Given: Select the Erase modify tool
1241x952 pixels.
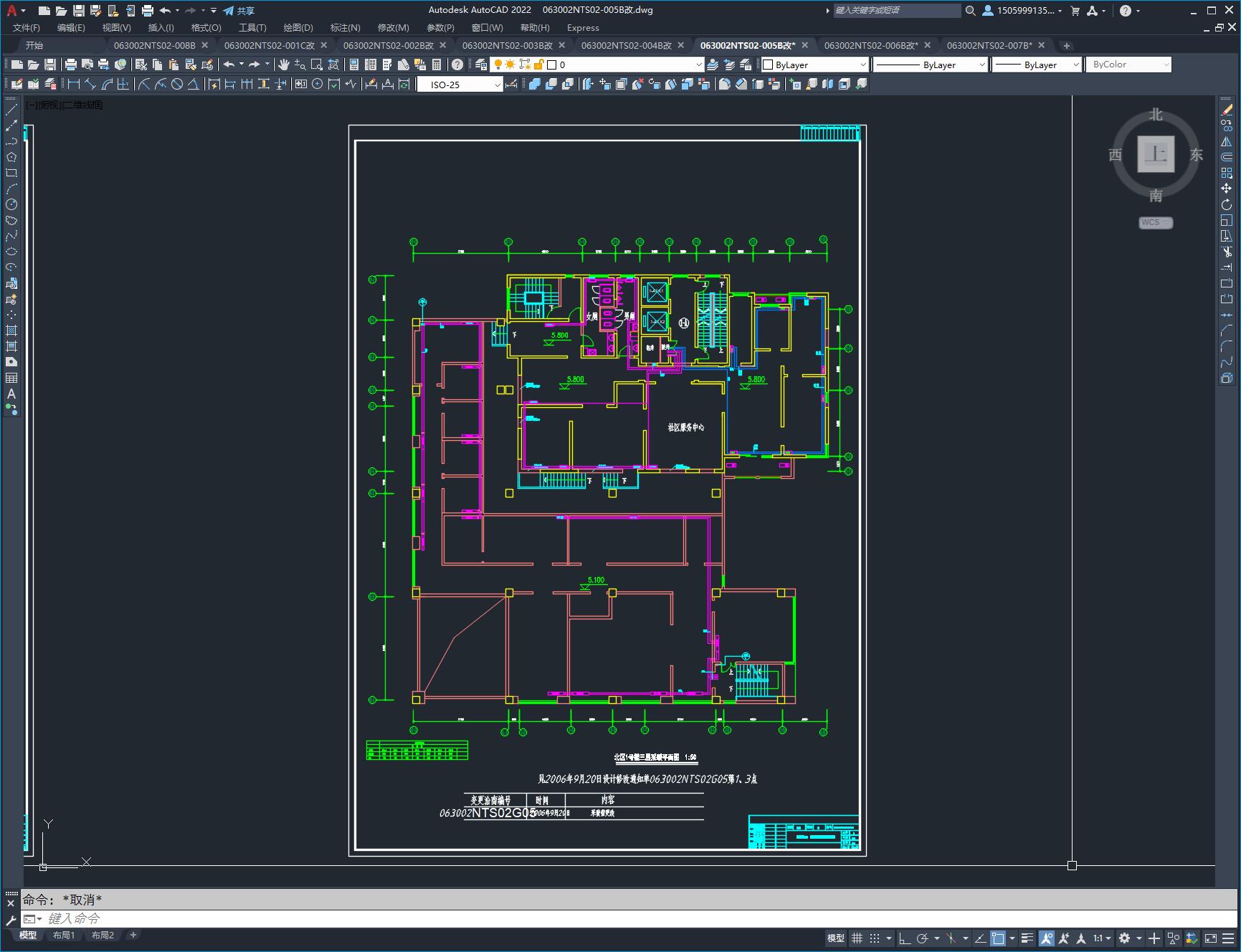Looking at the screenshot, I should (1227, 110).
